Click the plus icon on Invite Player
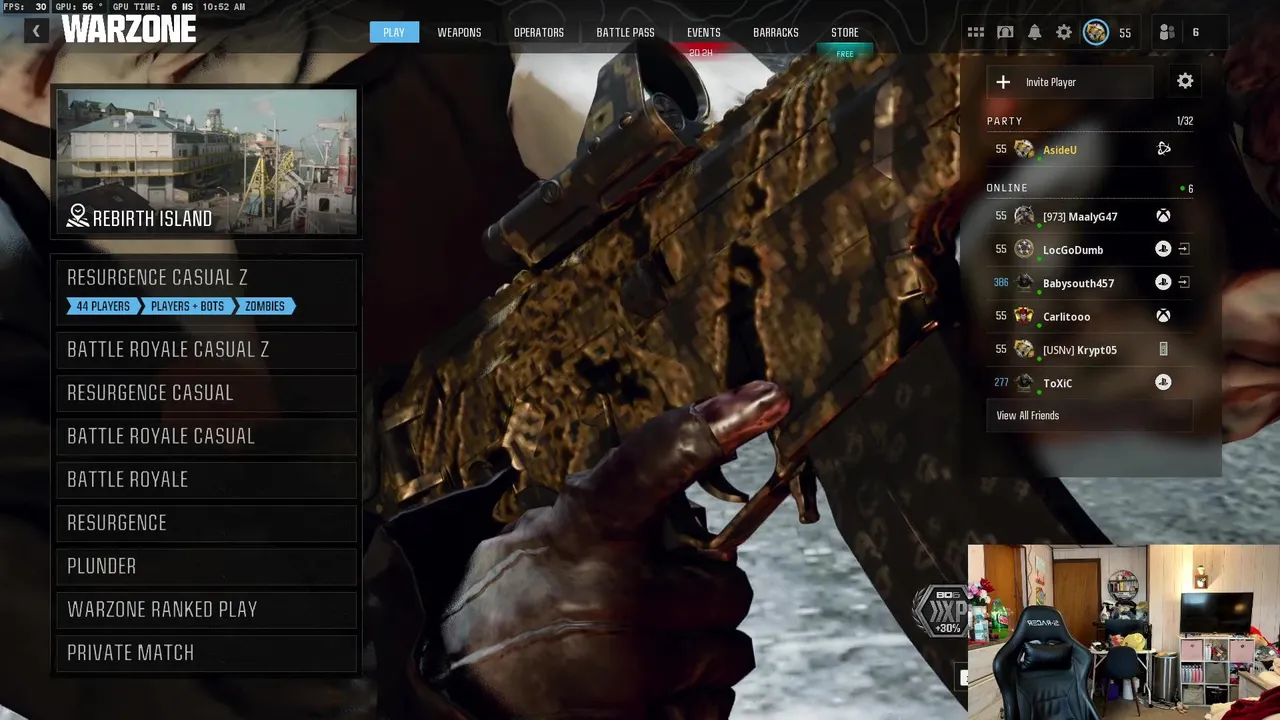The height and width of the screenshot is (720, 1280). (1003, 82)
